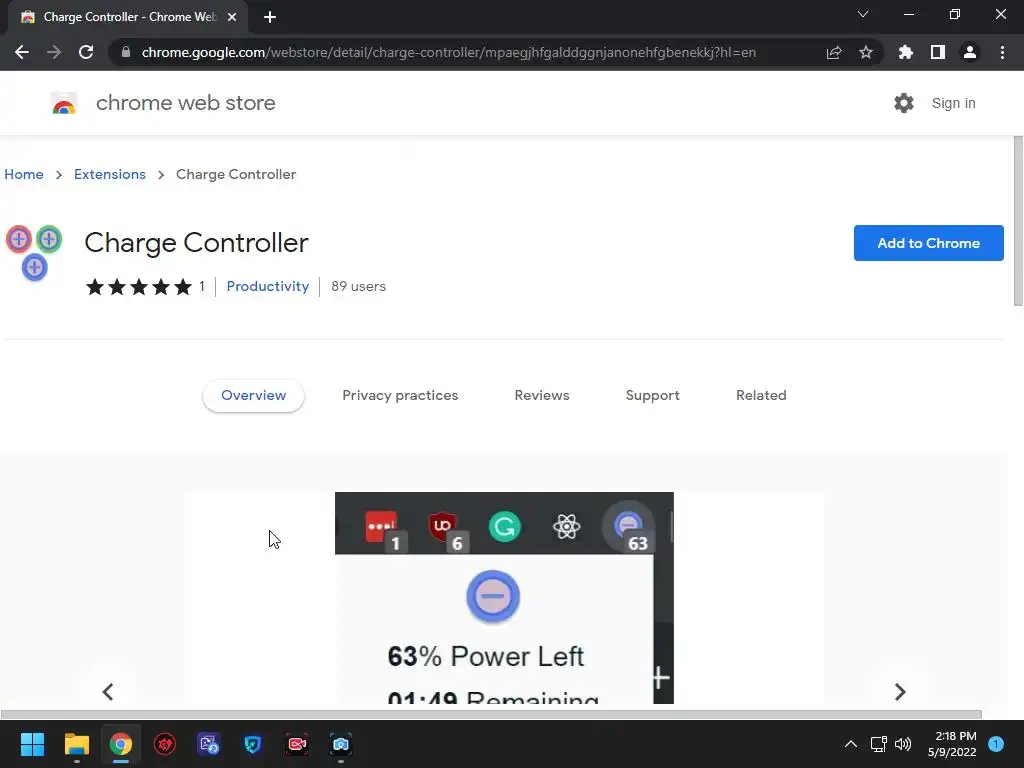1024x768 pixels.
Task: View site security lock info
Action: click(126, 52)
